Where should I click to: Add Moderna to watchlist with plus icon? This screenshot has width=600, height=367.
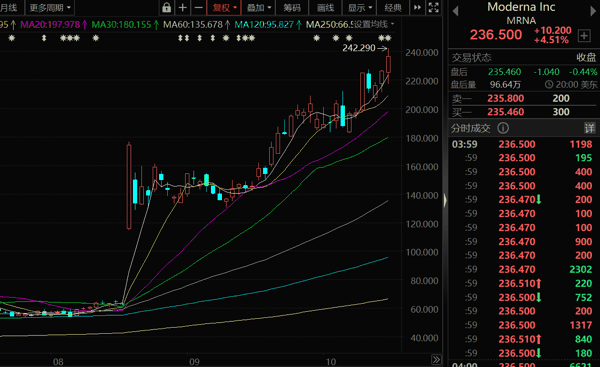(584, 36)
